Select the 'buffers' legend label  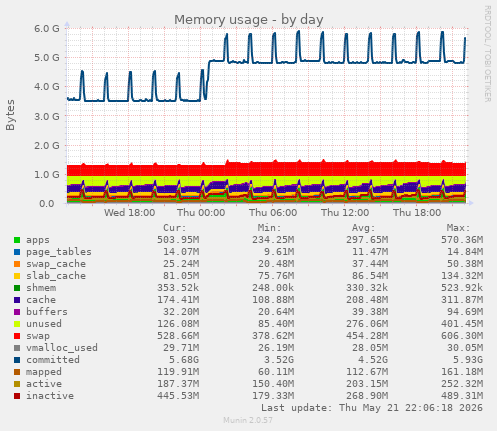[47, 312]
